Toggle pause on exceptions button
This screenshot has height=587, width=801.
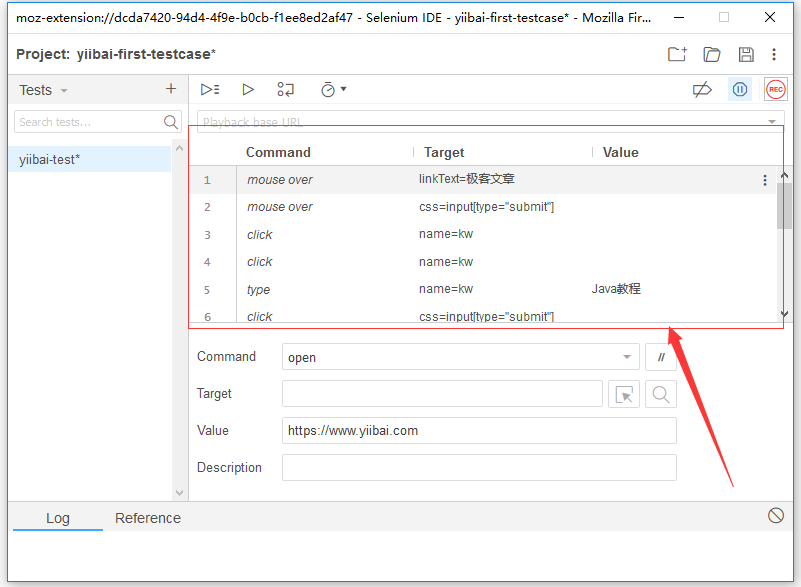pos(740,90)
